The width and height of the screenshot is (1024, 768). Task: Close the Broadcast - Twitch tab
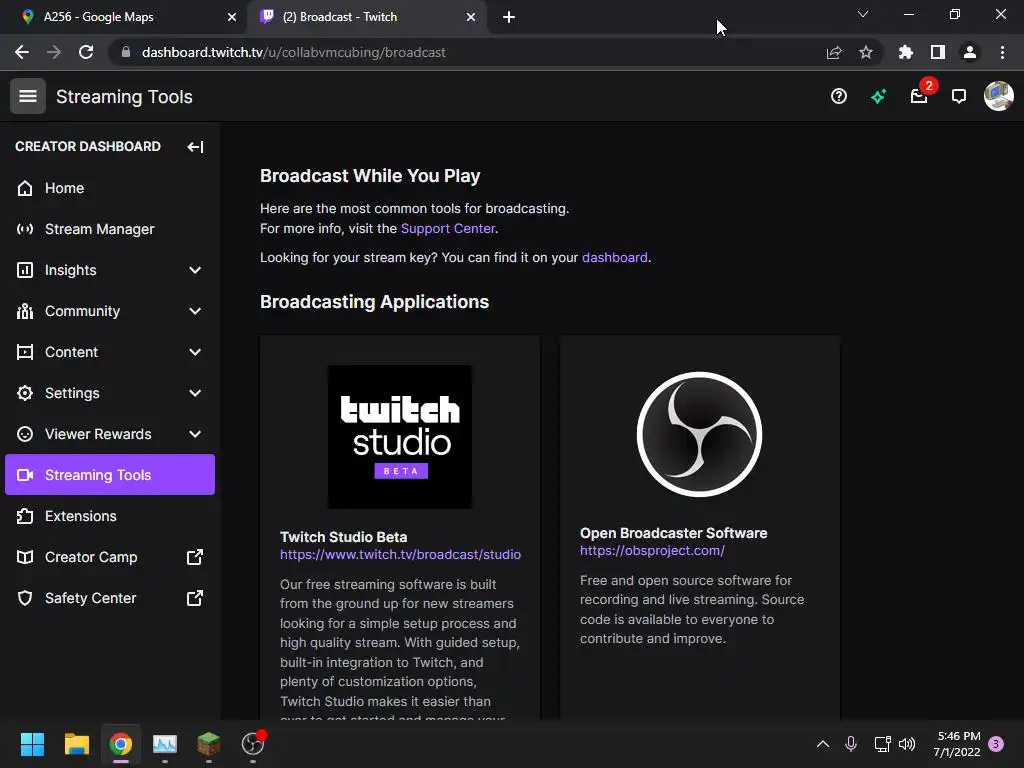click(x=471, y=17)
